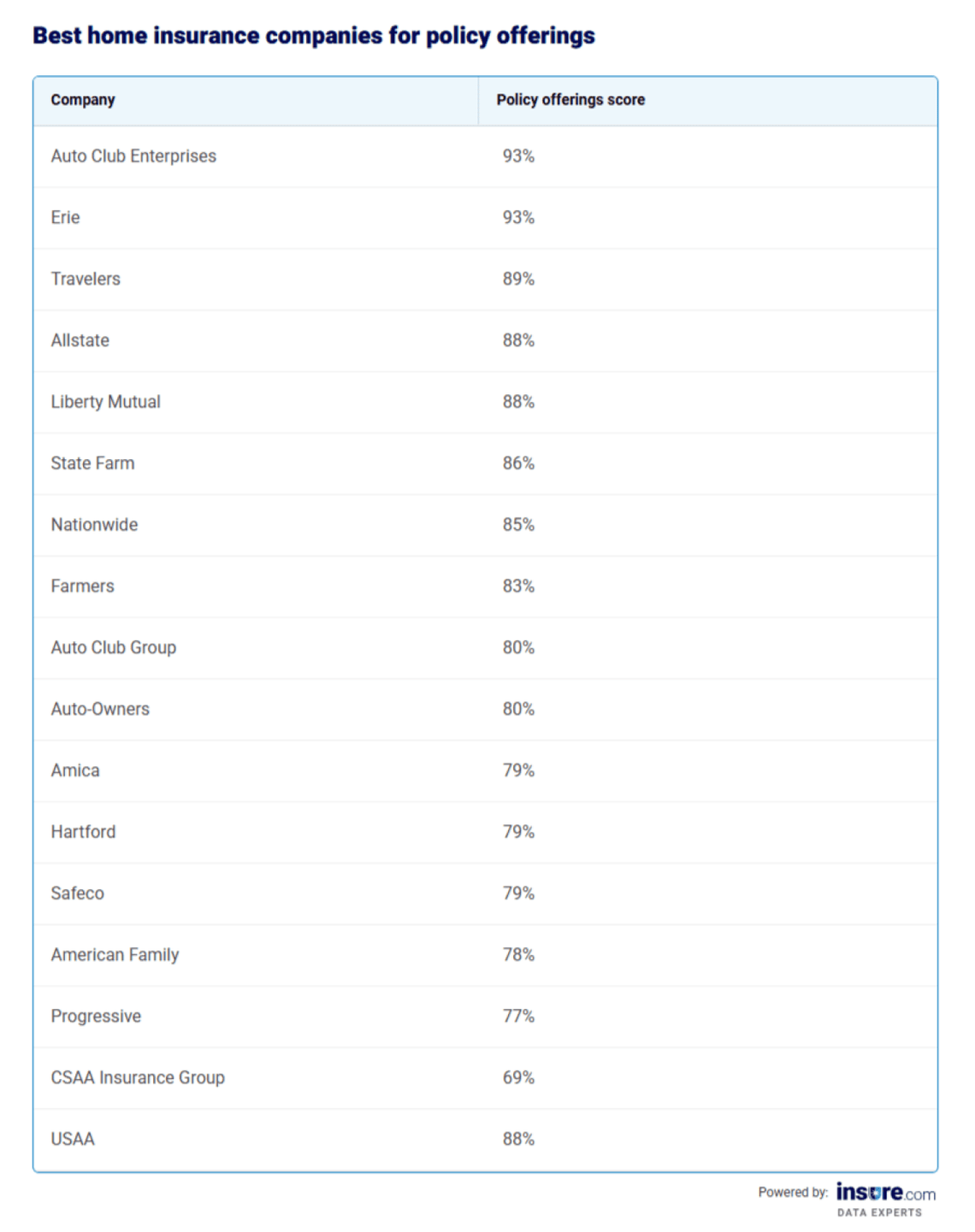Screen dimensions: 975x1232
Task: Click the USAA 88% score
Action: click(x=518, y=1140)
